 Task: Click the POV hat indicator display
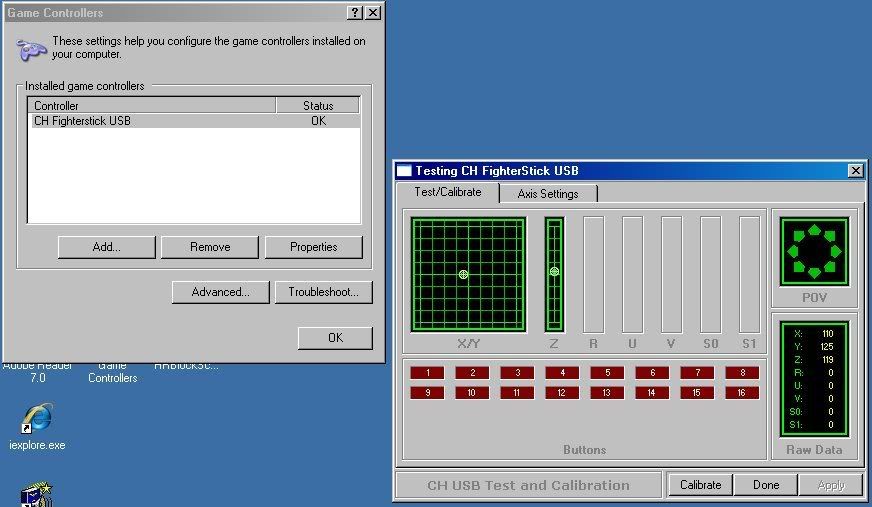(814, 252)
